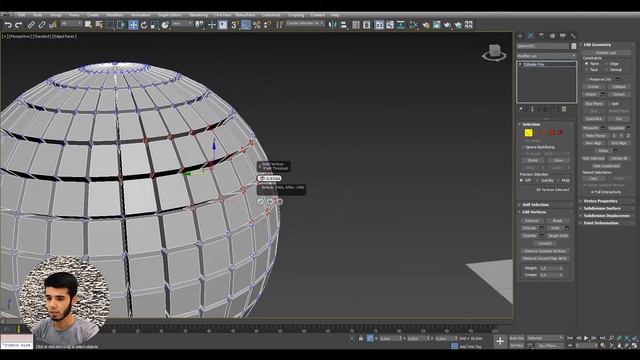Toggle the Angle Snap icon
The image size is (640, 360).
point(245,25)
